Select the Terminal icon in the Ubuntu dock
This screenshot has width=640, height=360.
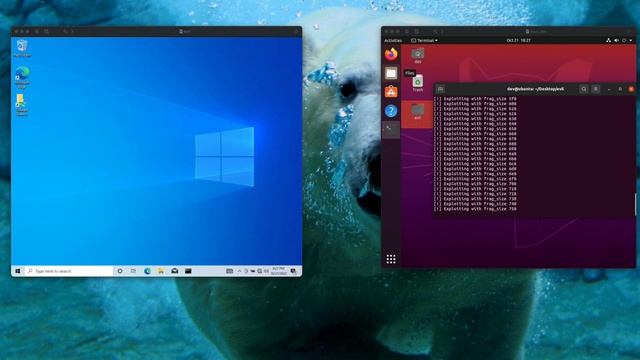point(391,129)
